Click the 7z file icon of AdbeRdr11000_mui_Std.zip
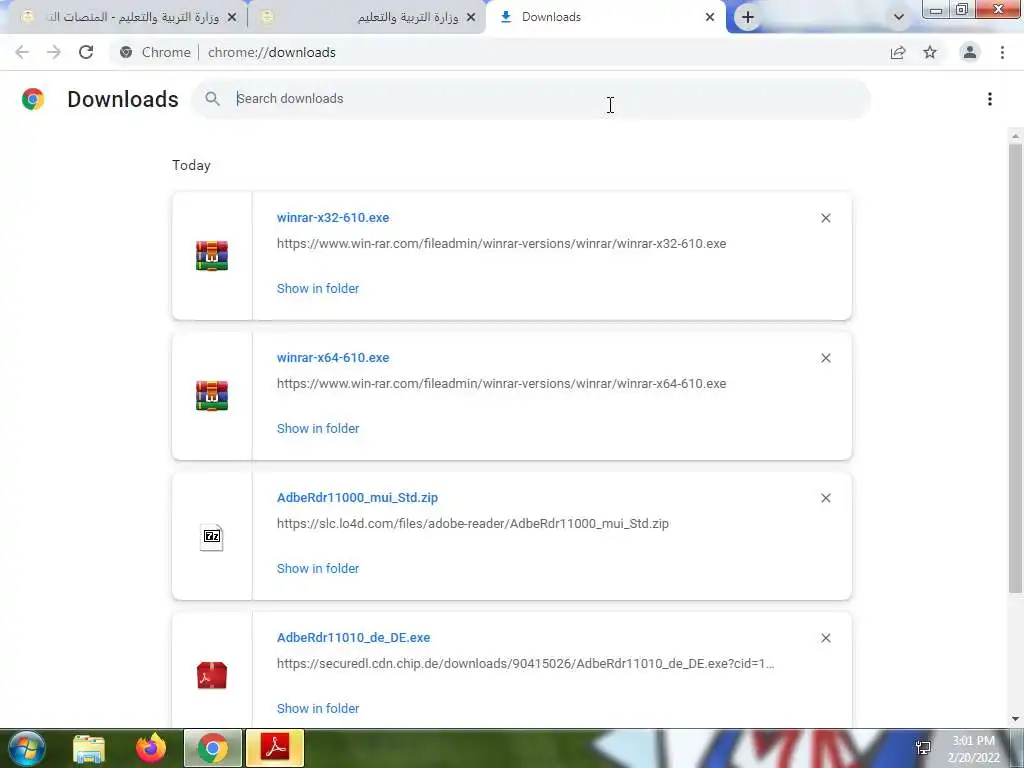 click(212, 537)
